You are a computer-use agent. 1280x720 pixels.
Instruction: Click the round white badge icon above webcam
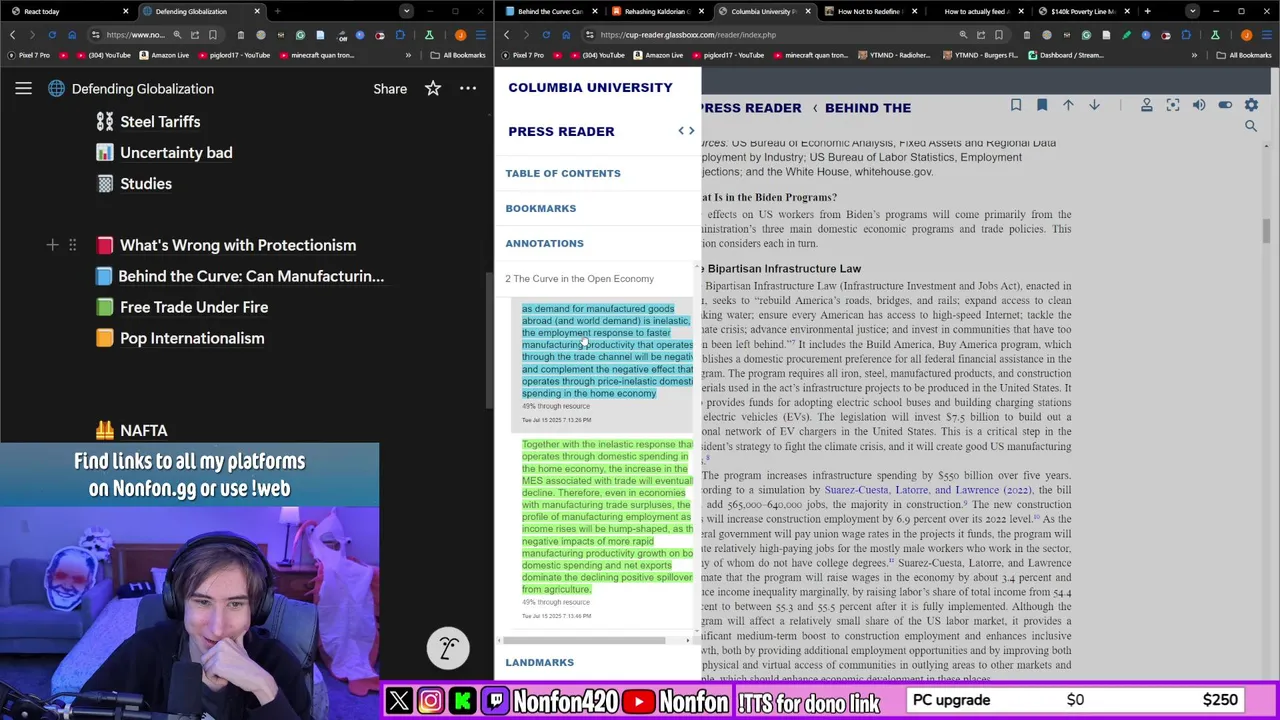point(448,648)
